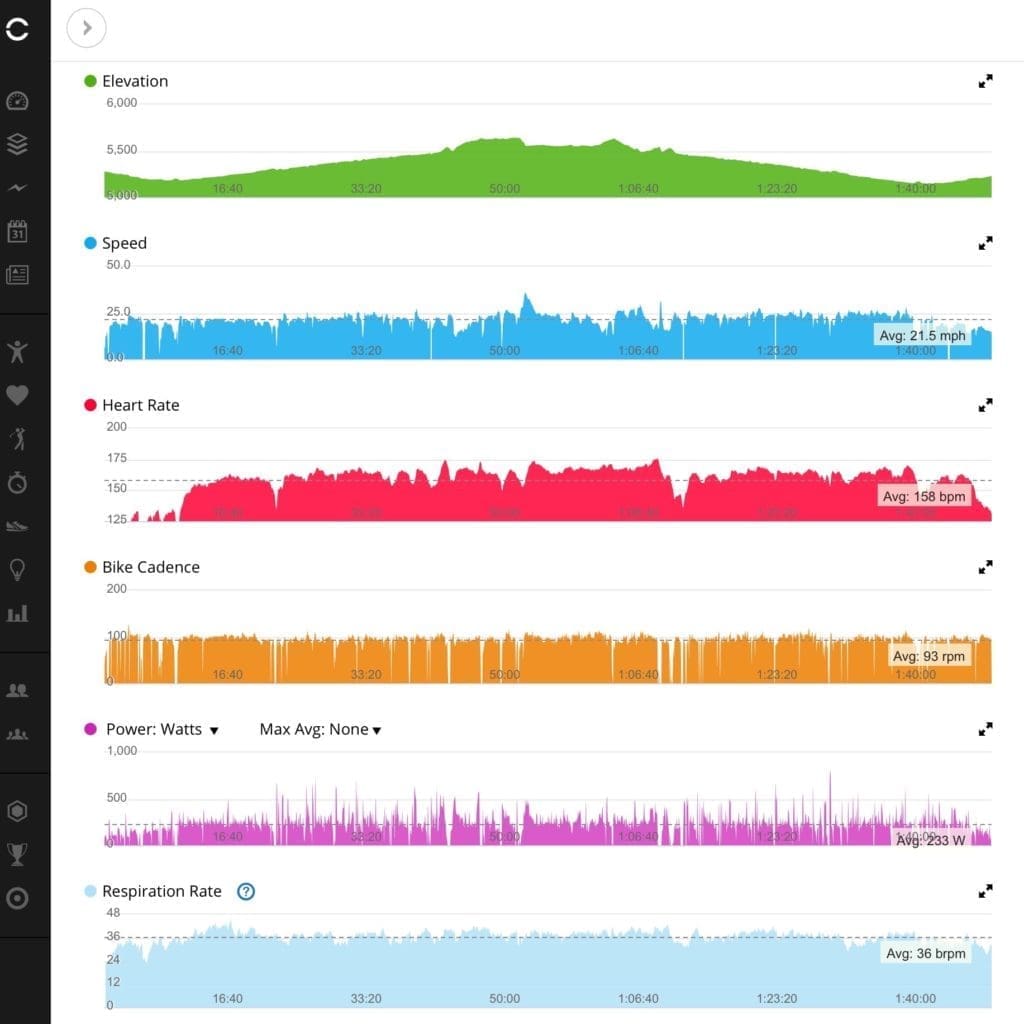Screen dimensions: 1024x1024
Task: Click the green Elevation legend dot
Action: coord(90,81)
